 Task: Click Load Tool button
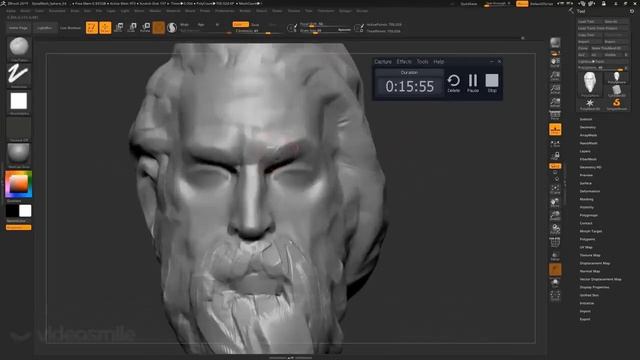pyautogui.click(x=590, y=21)
